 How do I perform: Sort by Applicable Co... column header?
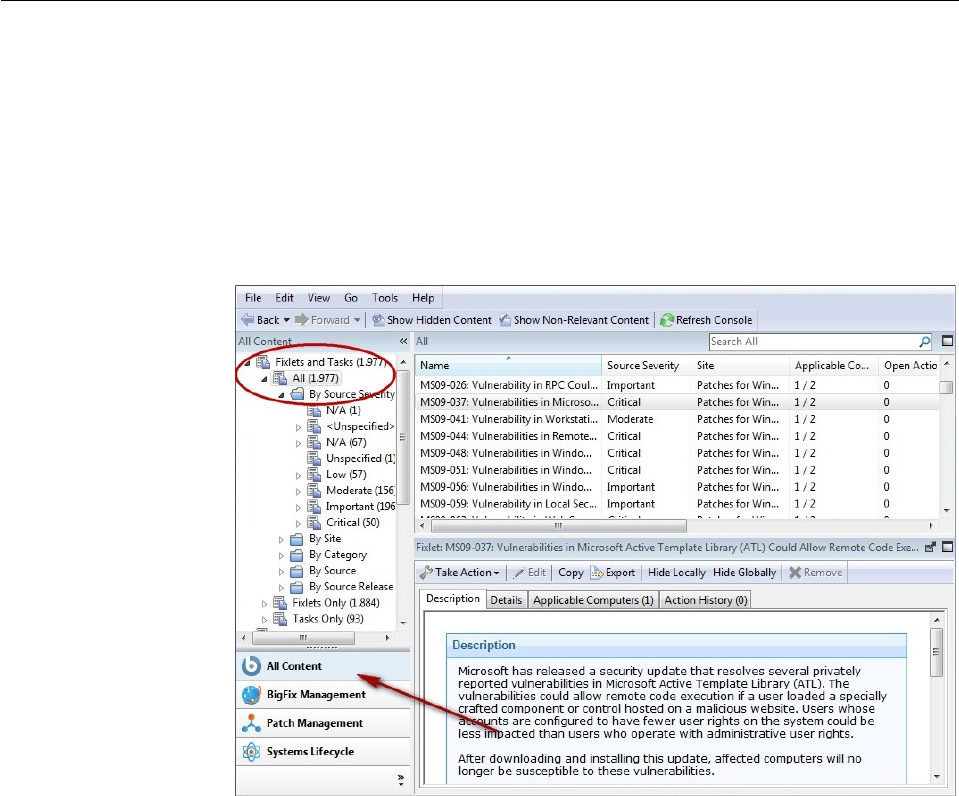[x=834, y=365]
